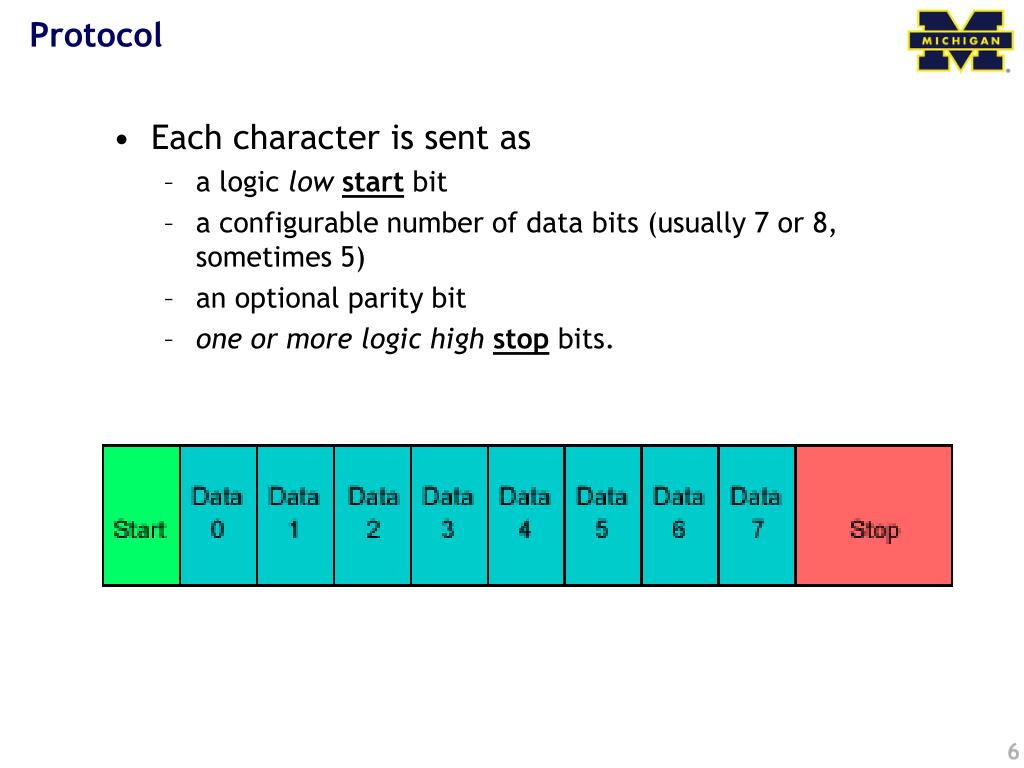Screen dimensions: 1024x768
Task: Click the Data 4 cell
Action: (526, 515)
